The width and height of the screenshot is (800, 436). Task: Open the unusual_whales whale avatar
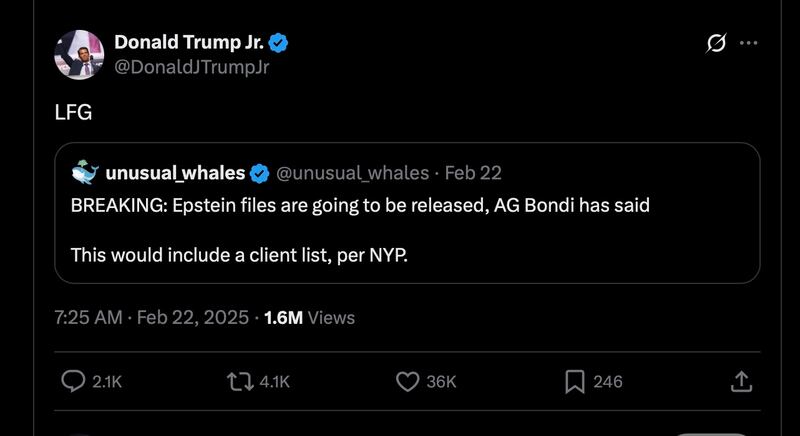coord(85,173)
